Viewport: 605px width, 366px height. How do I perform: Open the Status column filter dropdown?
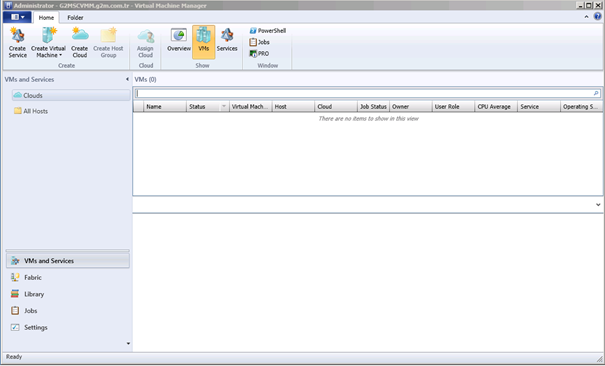[x=224, y=107]
